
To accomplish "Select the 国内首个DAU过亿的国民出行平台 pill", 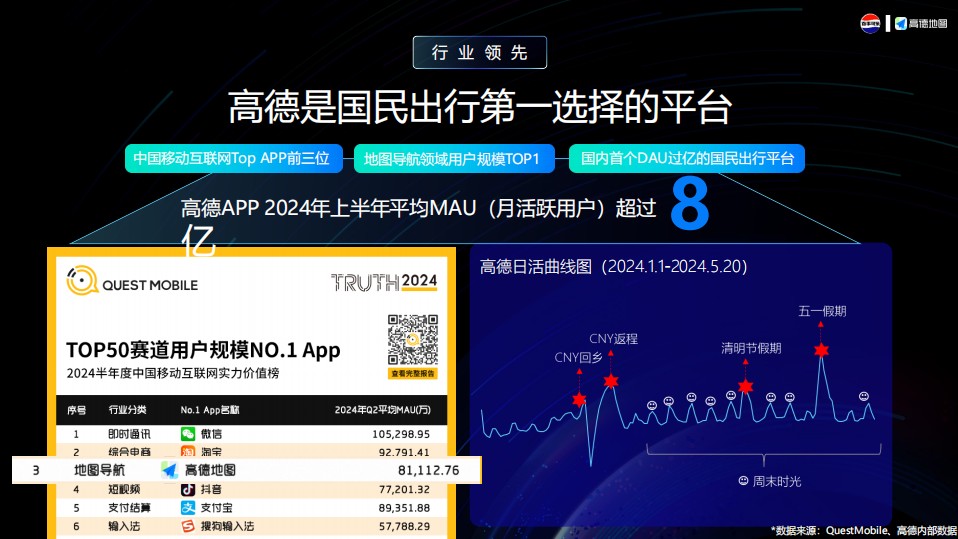I will click(687, 158).
